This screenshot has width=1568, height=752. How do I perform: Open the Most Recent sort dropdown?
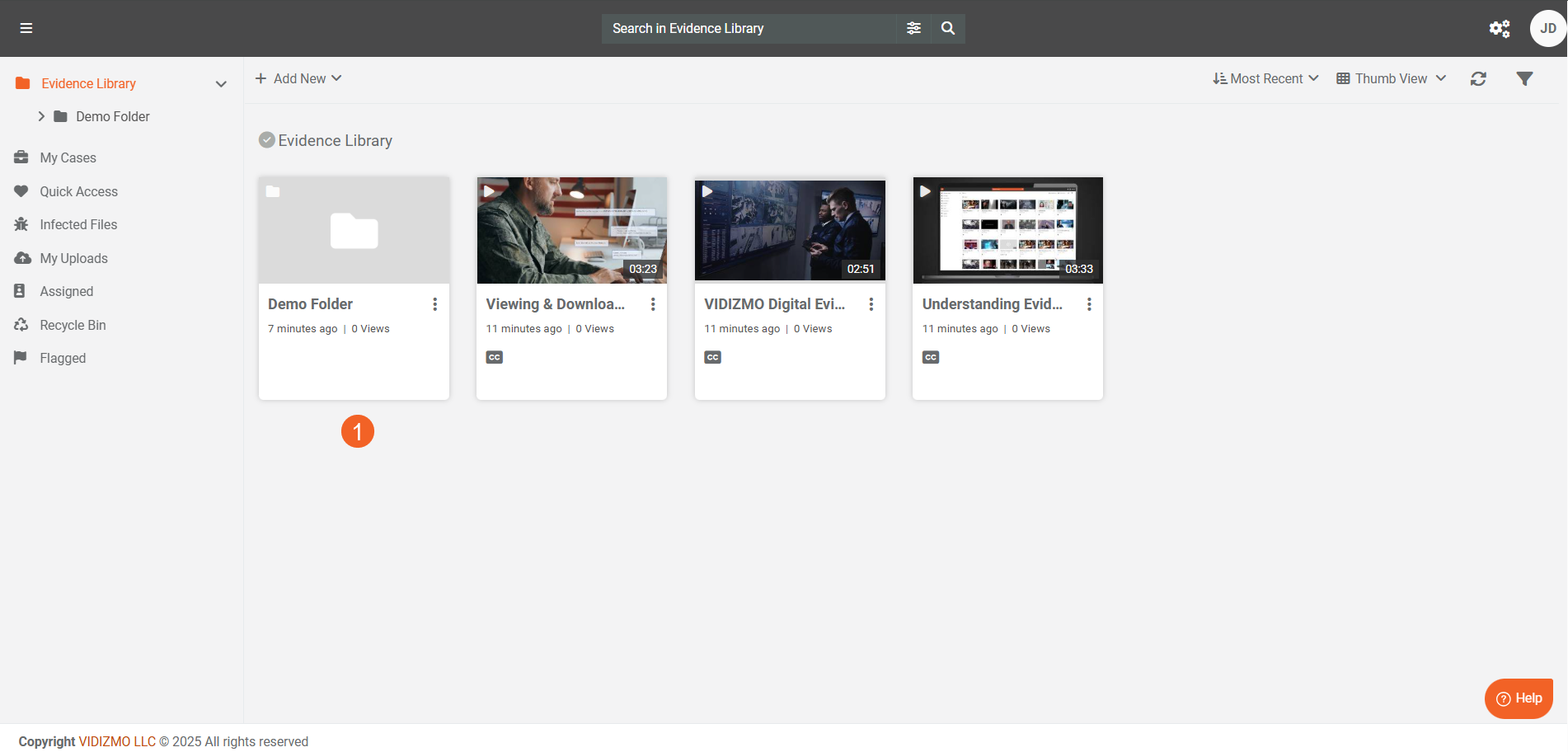pos(1265,79)
